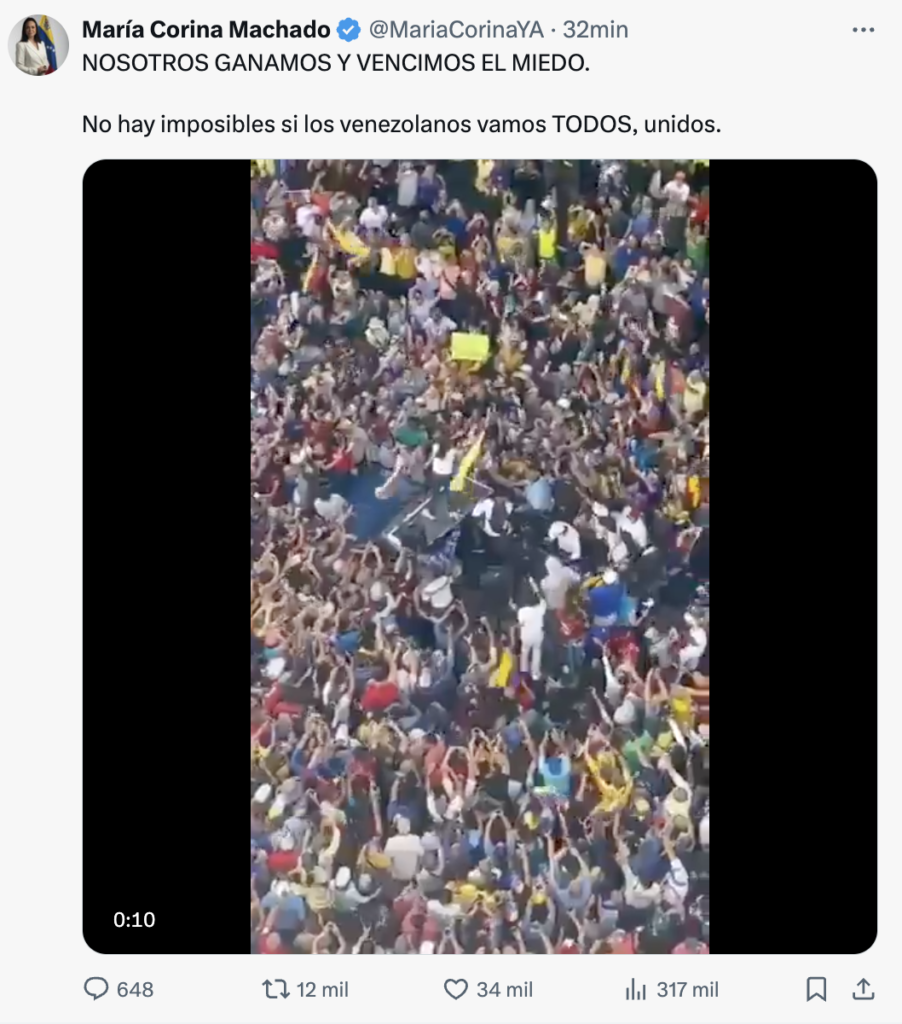Open the @MariaCorinaYA handle link
The height and width of the screenshot is (1024, 902).
pyautogui.click(x=456, y=30)
